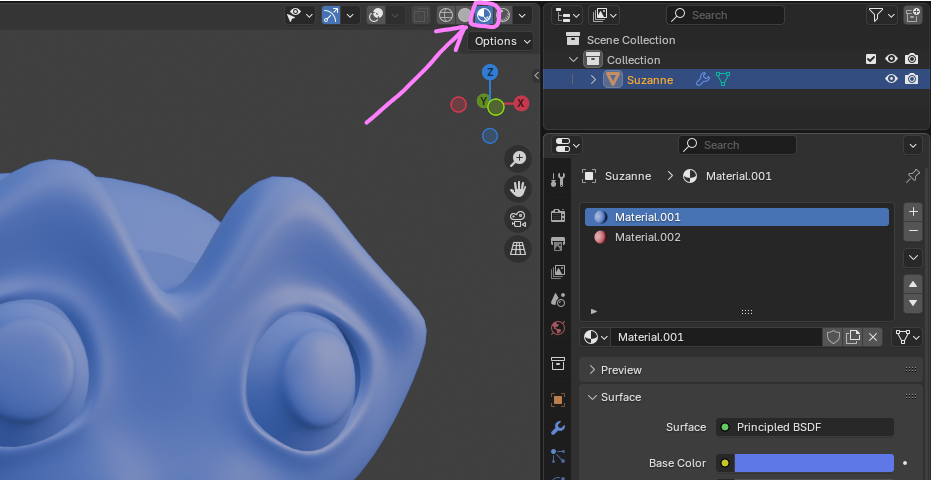The image size is (931, 480).
Task: Switch viewport to Wireframe shading
Action: (x=446, y=15)
